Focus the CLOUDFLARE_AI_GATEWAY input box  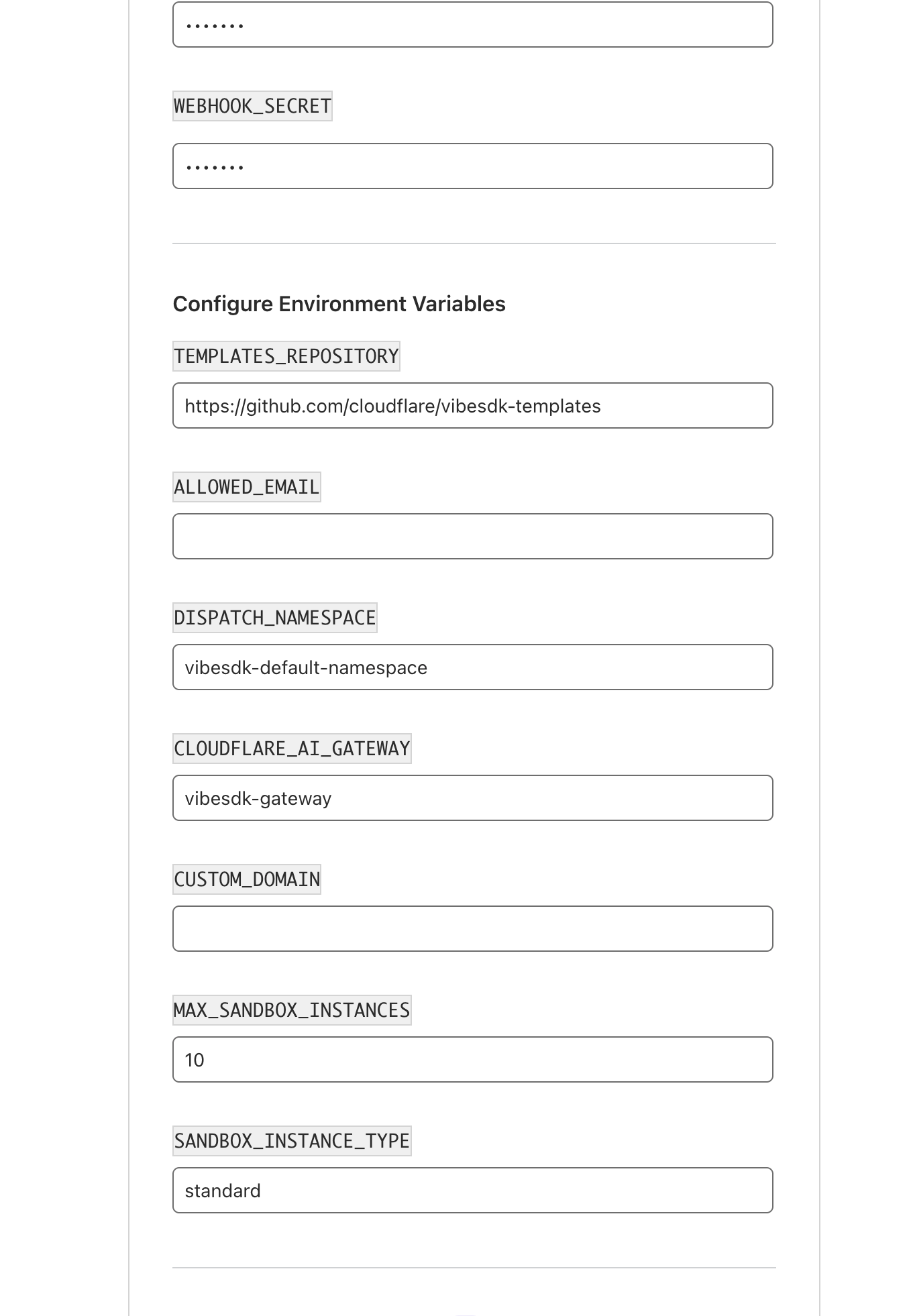point(472,798)
